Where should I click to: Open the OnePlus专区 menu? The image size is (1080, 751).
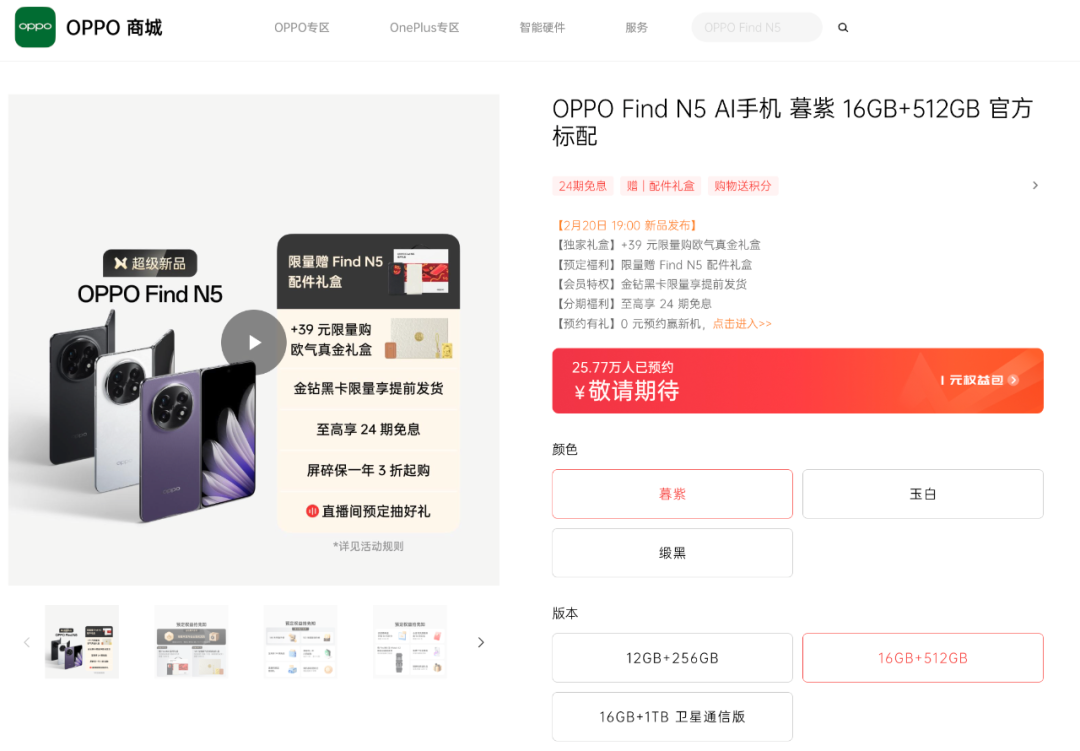point(424,28)
